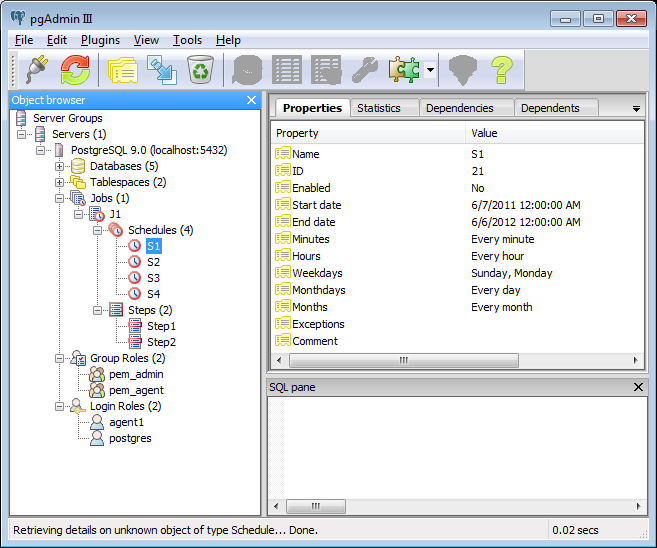
Task: Expand the Tablespaces (2) node
Action: tap(60, 182)
